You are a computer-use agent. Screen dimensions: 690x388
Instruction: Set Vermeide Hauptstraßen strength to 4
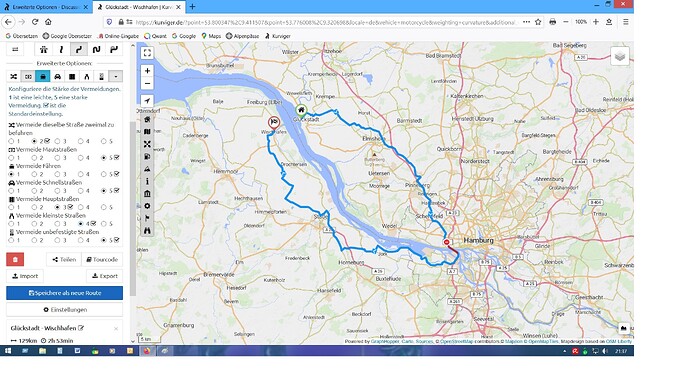pyautogui.click(x=81, y=207)
